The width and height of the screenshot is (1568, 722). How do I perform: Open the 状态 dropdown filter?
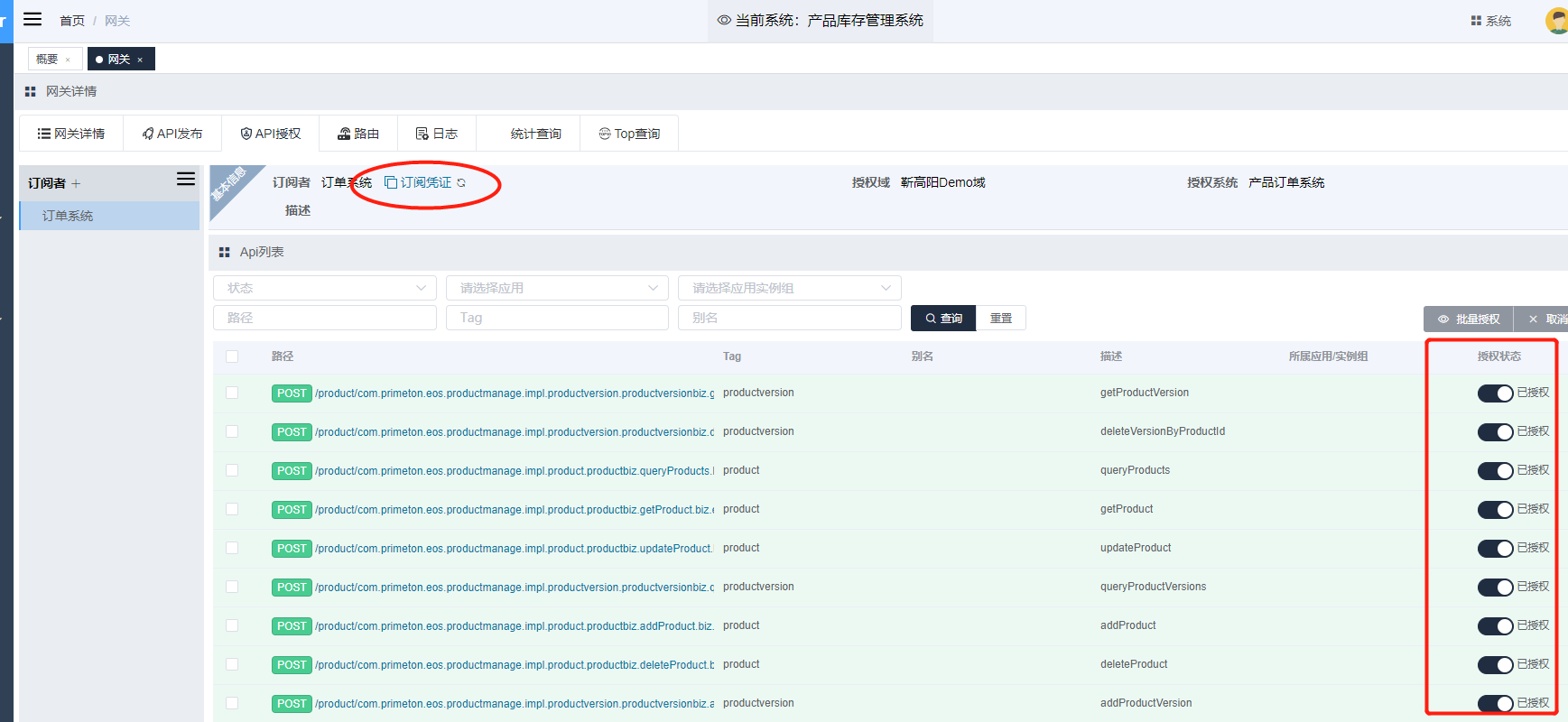[325, 288]
